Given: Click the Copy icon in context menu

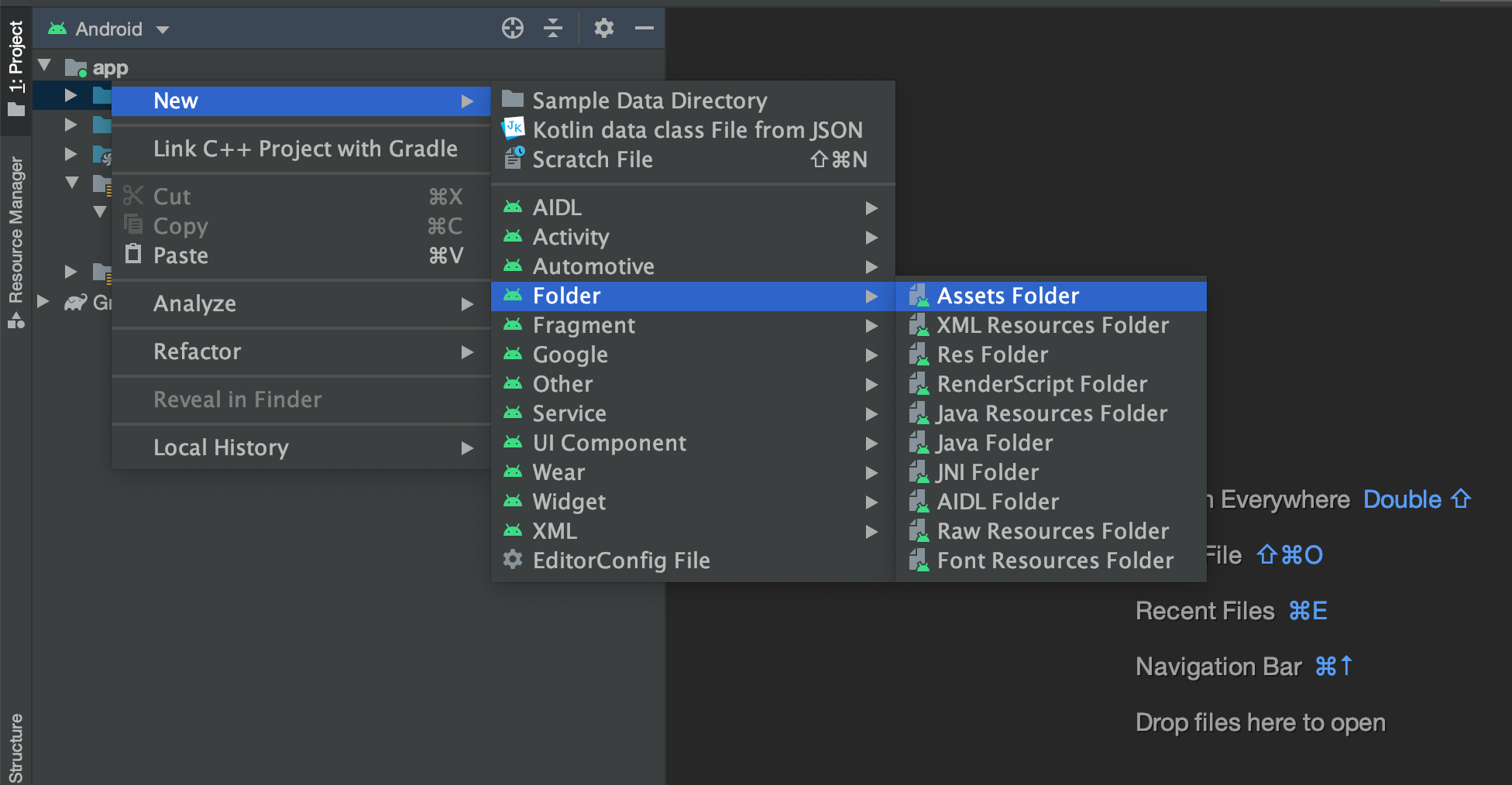Looking at the screenshot, I should [x=133, y=225].
